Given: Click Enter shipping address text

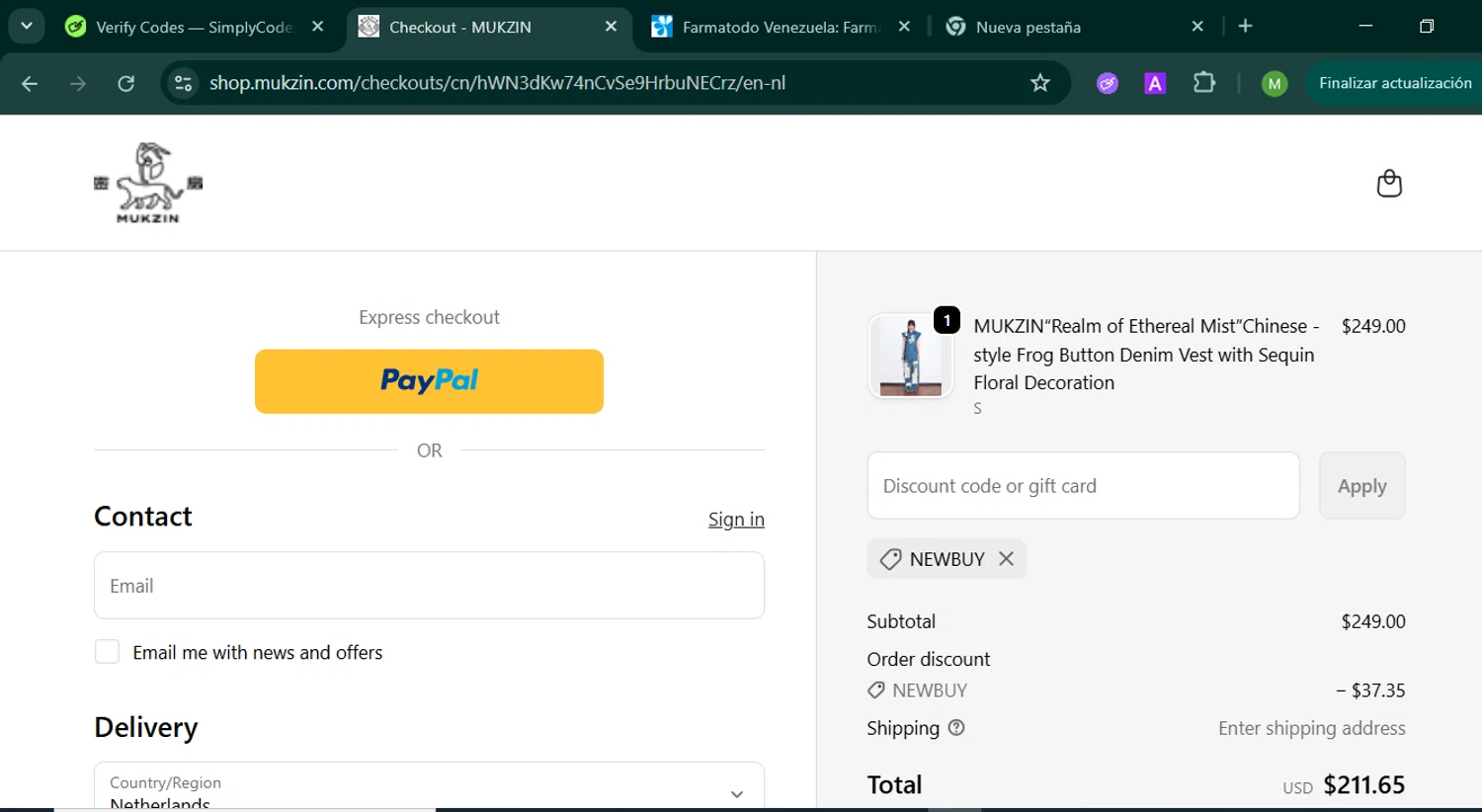Looking at the screenshot, I should point(1311,729).
